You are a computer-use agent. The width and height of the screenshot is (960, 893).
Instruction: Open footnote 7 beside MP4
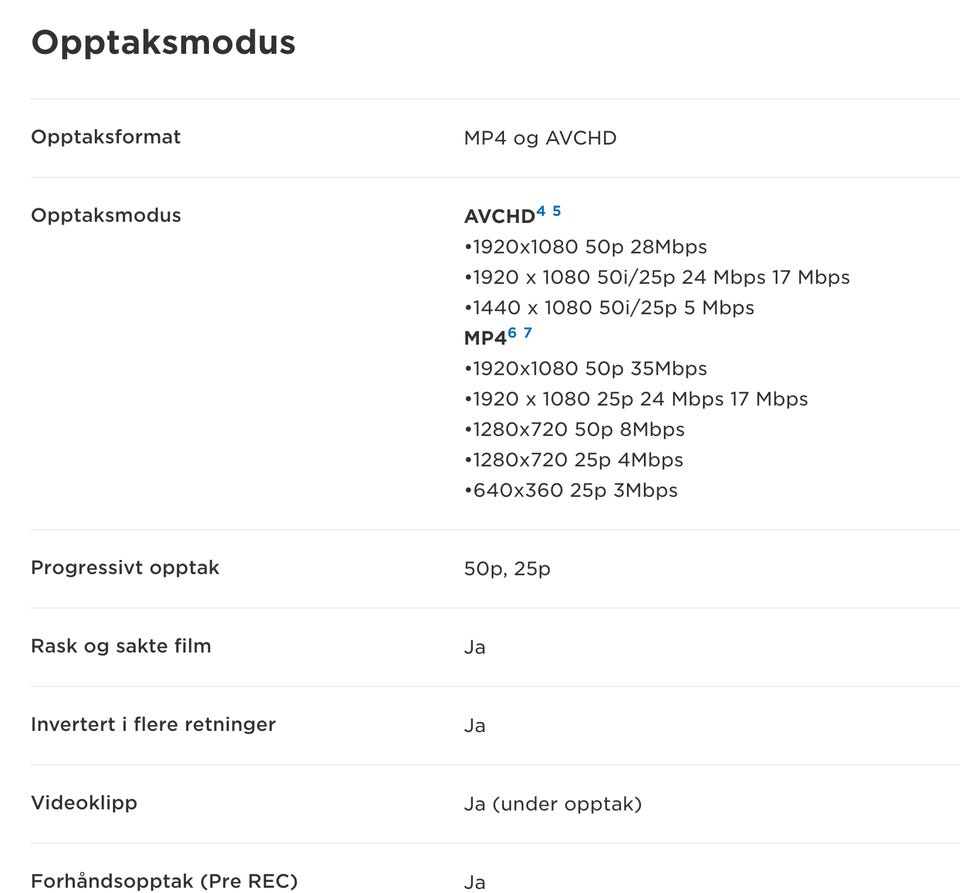527,333
